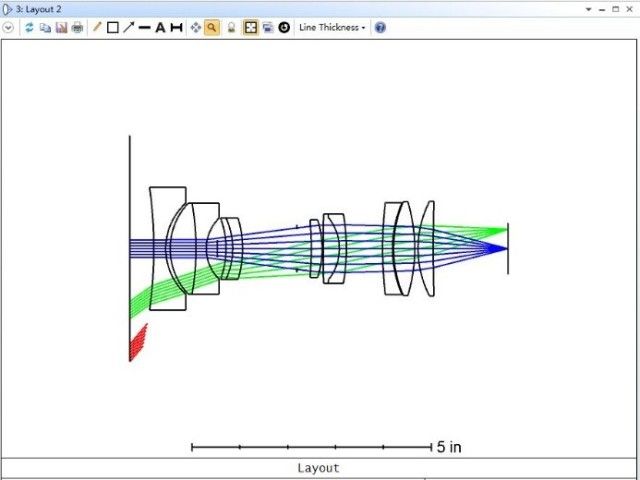Screen dimensions: 640x480
Task: Select the H dimension measure tool
Action: (176, 28)
